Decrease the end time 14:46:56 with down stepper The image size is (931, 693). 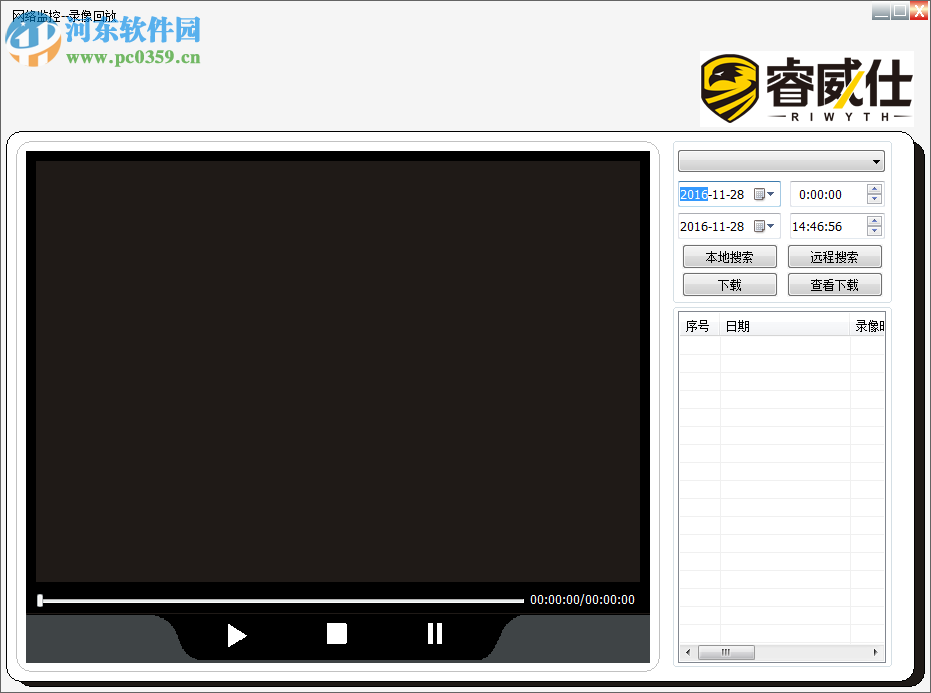click(873, 231)
